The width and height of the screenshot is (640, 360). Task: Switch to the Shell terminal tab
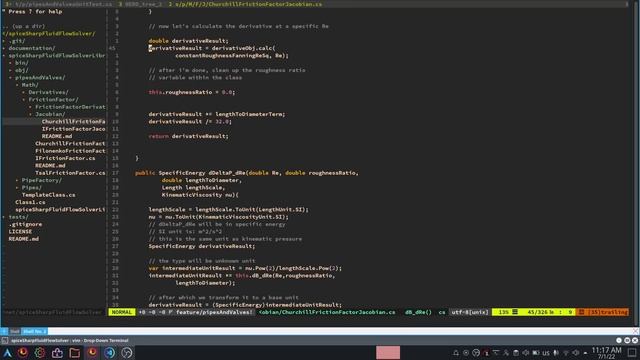15,331
